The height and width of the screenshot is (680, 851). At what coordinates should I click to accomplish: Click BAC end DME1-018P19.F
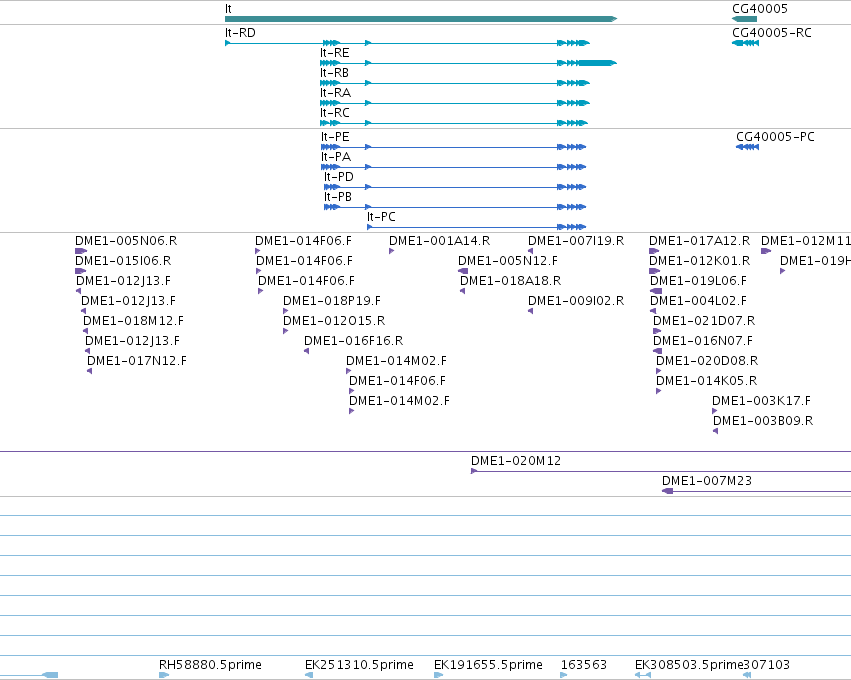[x=332, y=301]
